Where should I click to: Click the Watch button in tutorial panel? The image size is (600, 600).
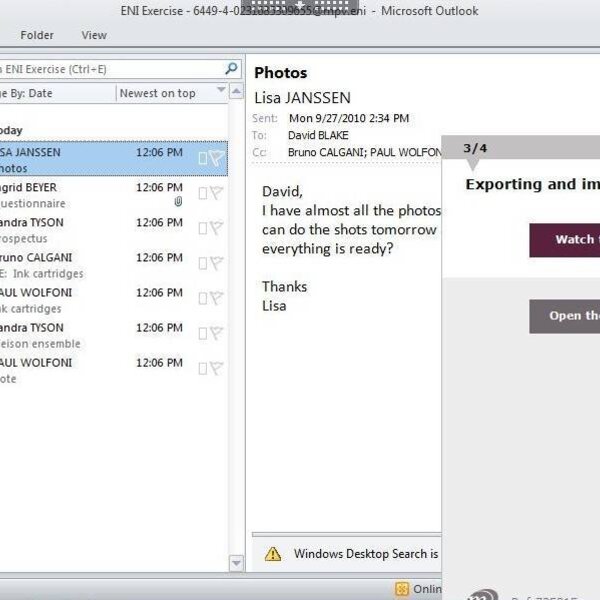[565, 240]
